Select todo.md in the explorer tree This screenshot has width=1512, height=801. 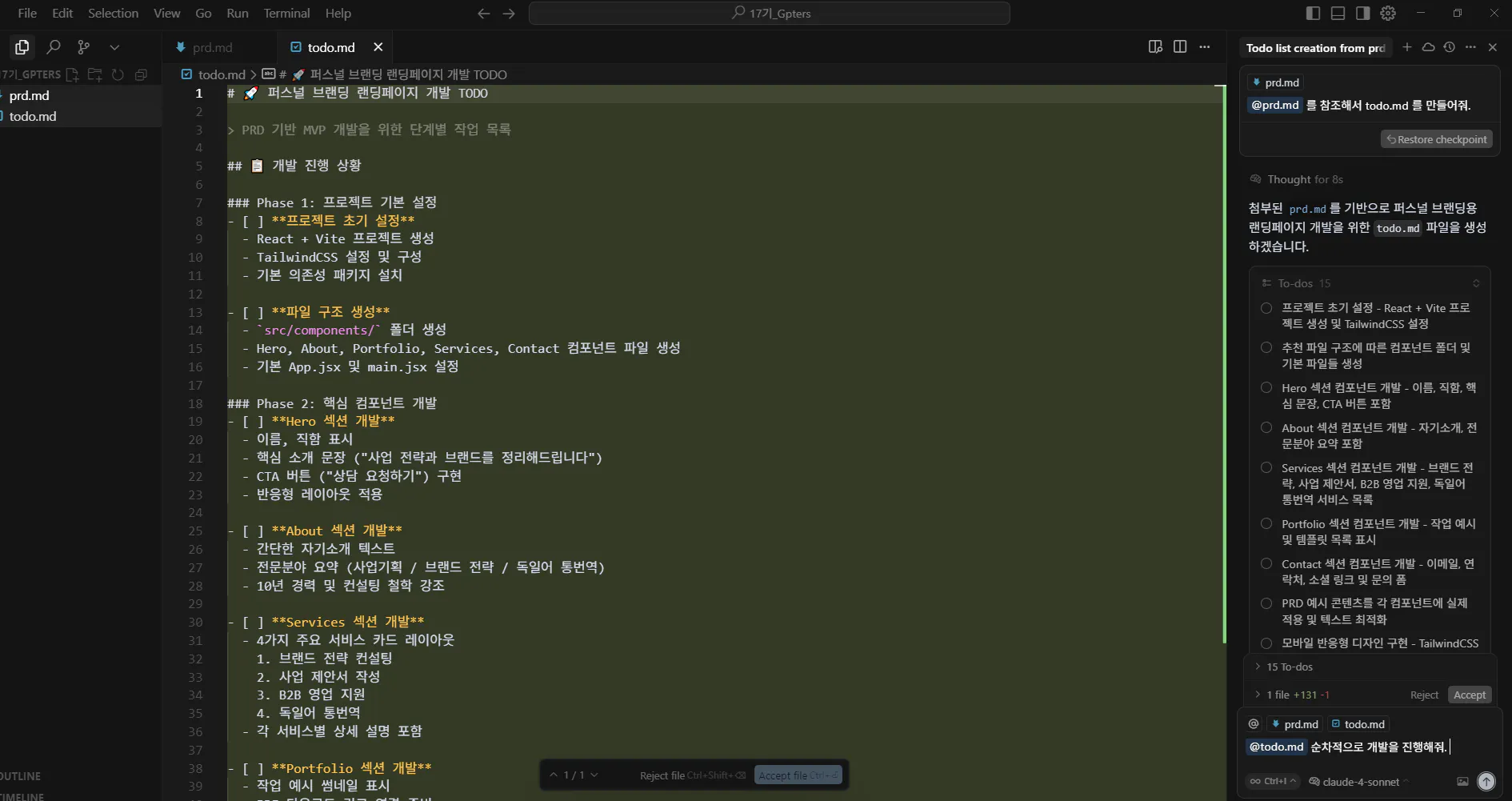pos(80,116)
